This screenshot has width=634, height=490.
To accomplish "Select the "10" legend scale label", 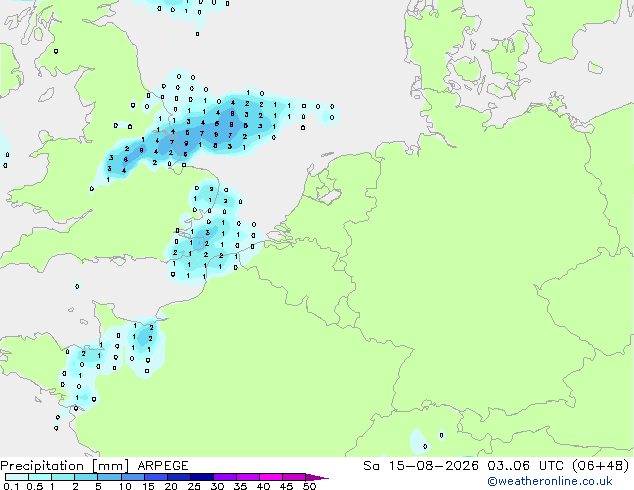I will (125, 486).
